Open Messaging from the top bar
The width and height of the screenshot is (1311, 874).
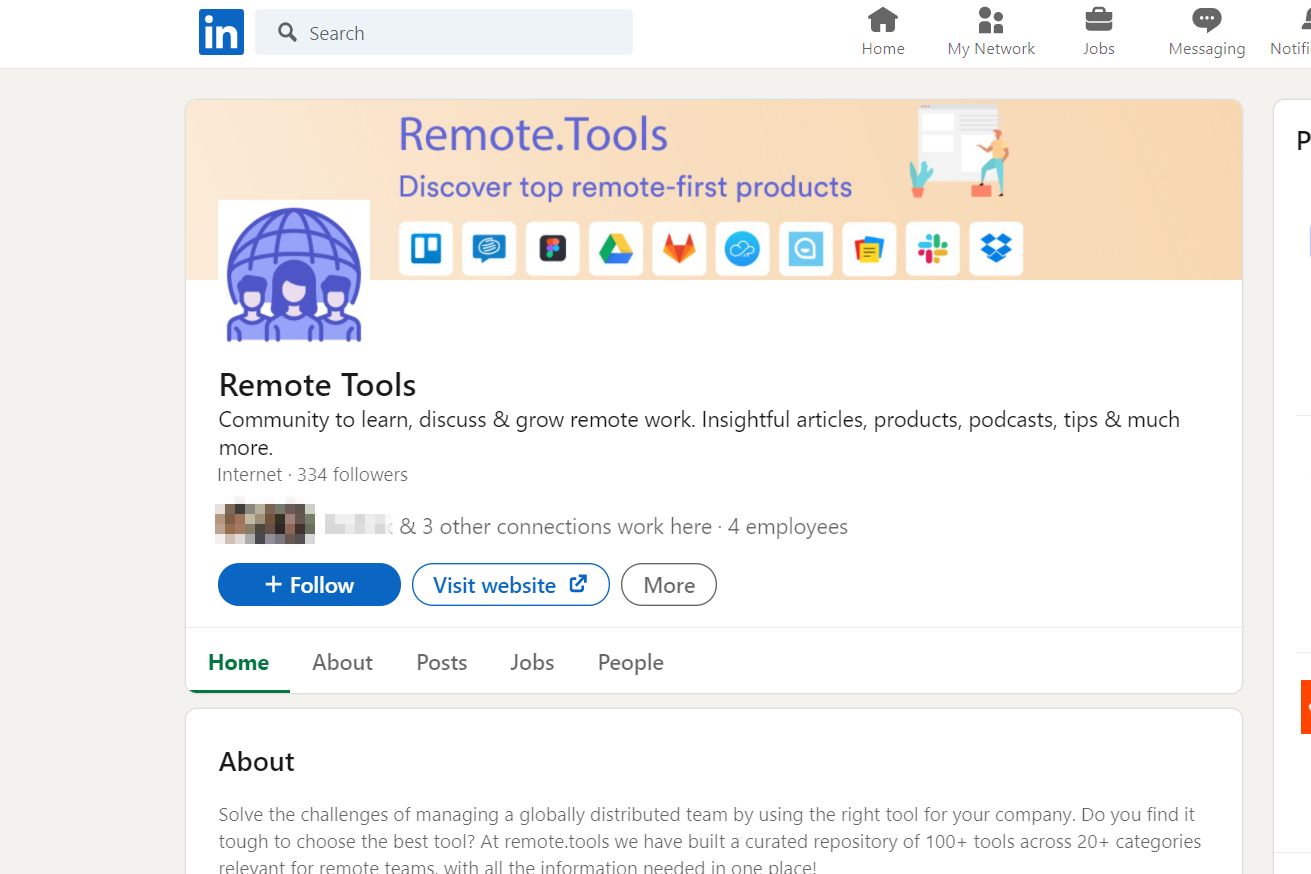(x=1207, y=32)
